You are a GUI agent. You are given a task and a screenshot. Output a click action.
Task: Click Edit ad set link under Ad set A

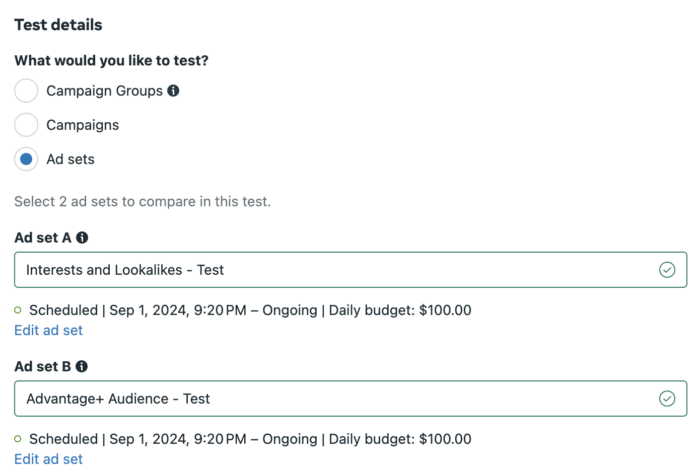(49, 330)
